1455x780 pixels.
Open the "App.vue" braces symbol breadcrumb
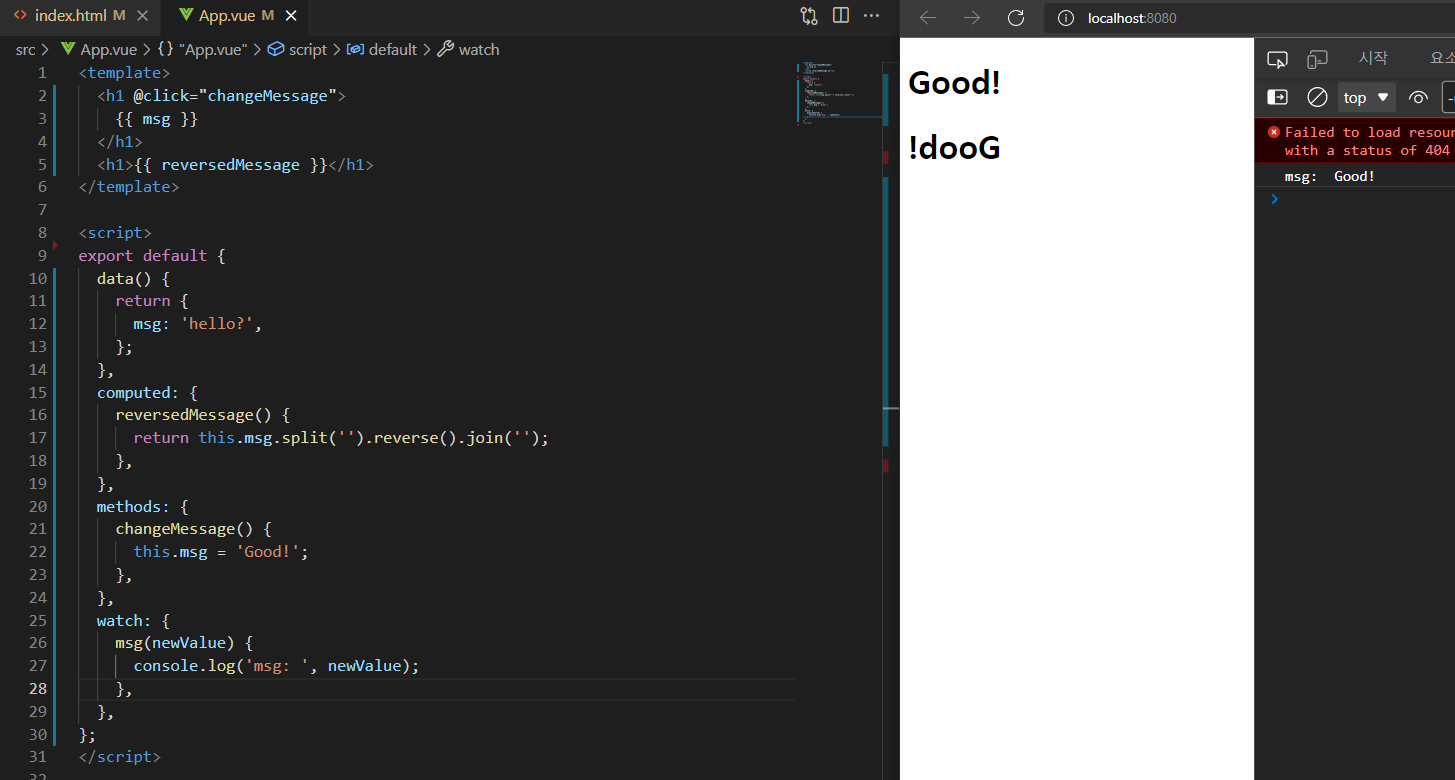point(203,49)
